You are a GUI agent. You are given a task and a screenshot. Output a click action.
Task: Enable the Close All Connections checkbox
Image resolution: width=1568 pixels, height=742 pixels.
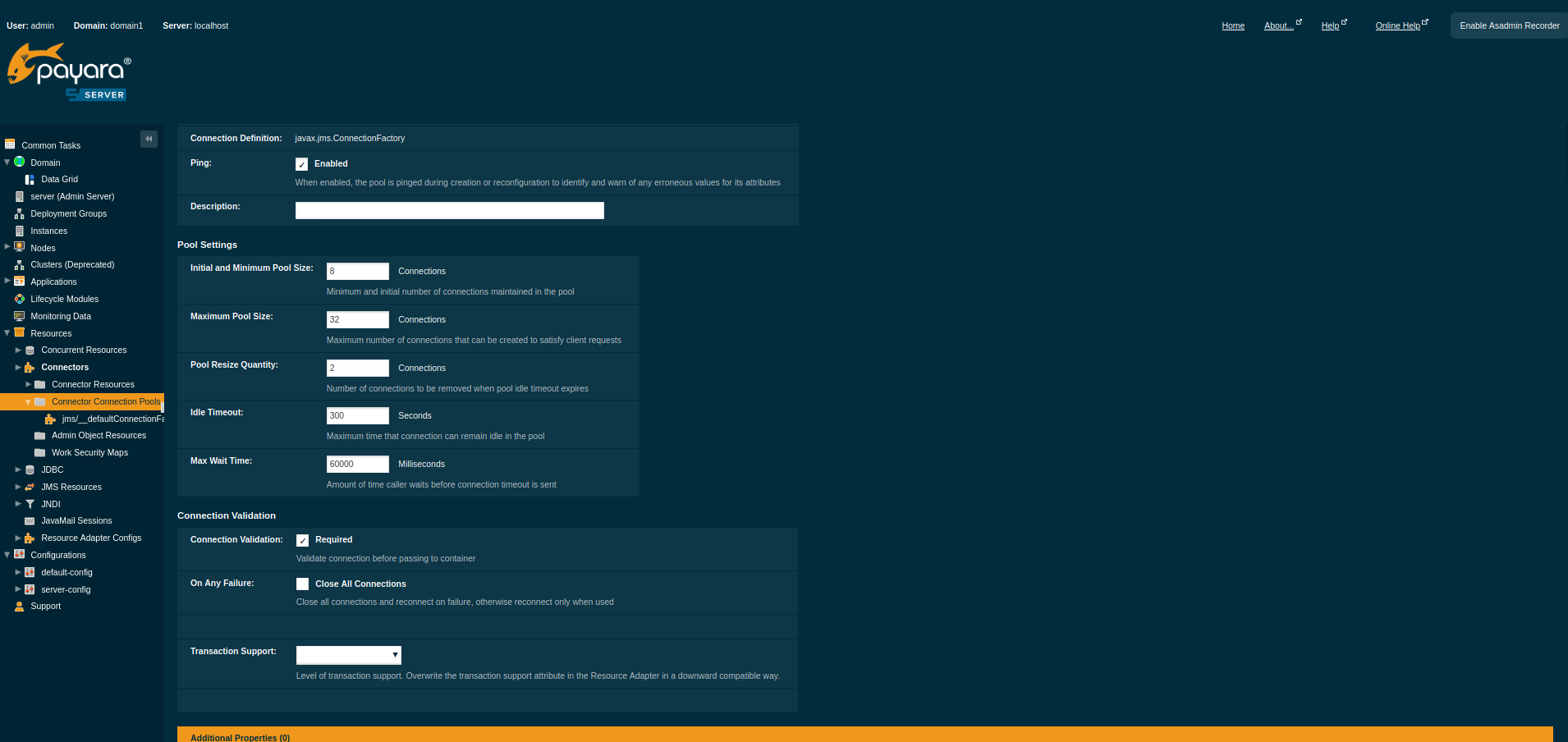click(x=303, y=584)
